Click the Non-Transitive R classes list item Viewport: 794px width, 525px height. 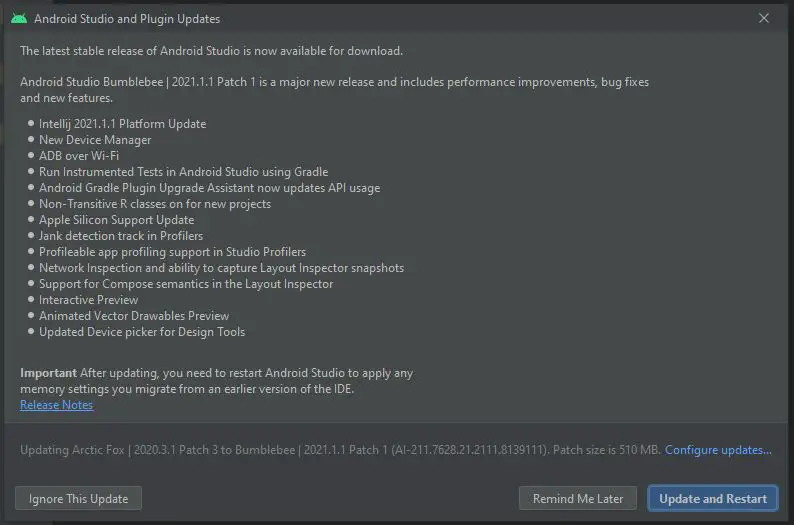coord(155,204)
